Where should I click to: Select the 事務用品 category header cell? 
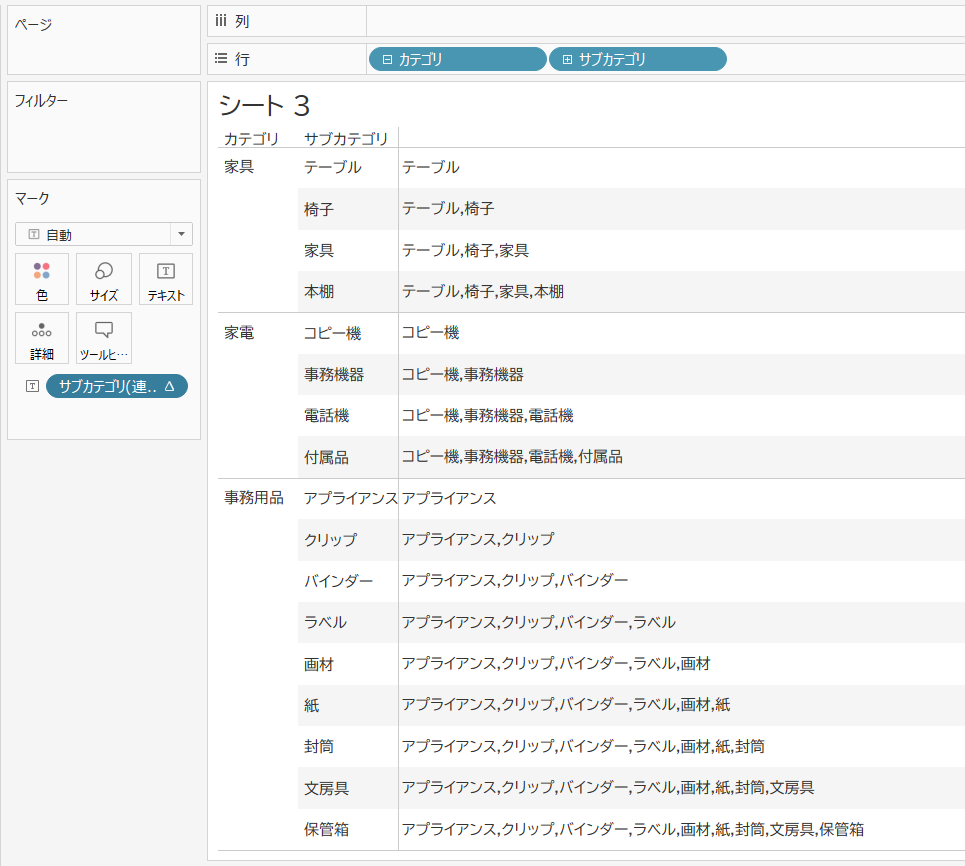point(254,497)
